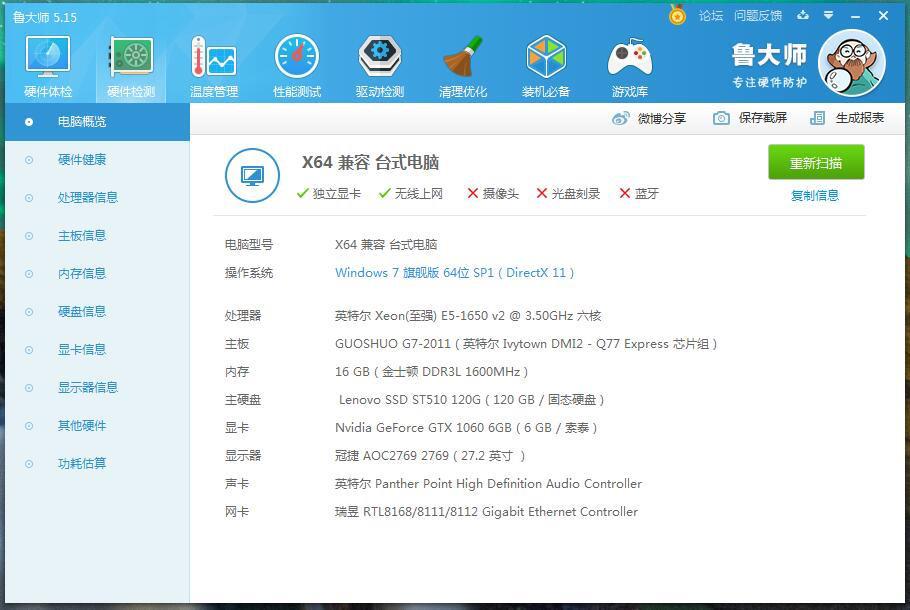Click the report generation icon
Viewport: 910px width, 610px height.
(x=817, y=118)
